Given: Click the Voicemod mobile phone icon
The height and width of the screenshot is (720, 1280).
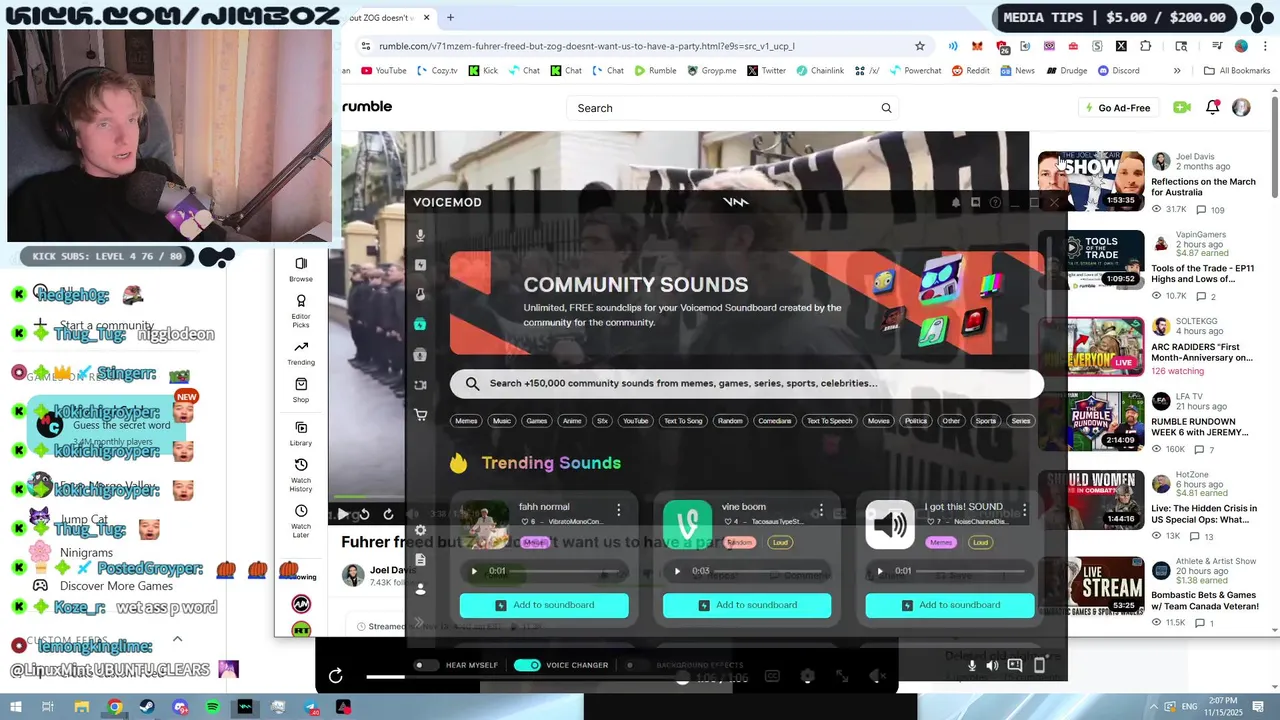Looking at the screenshot, I should (x=1039, y=665).
